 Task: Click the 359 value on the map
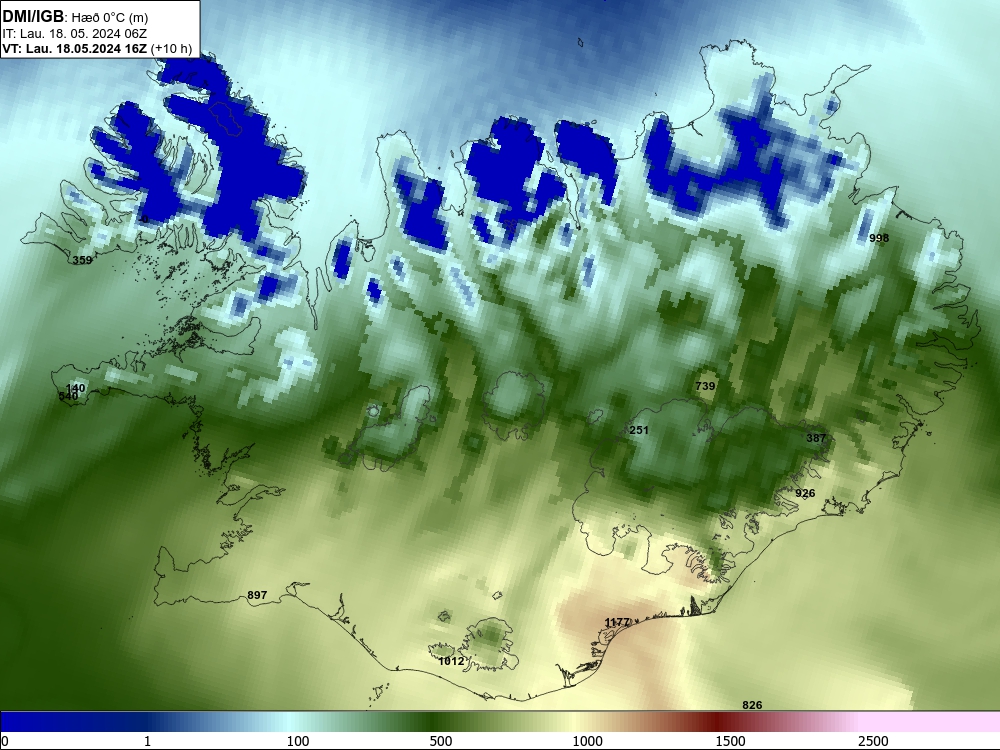(82, 260)
